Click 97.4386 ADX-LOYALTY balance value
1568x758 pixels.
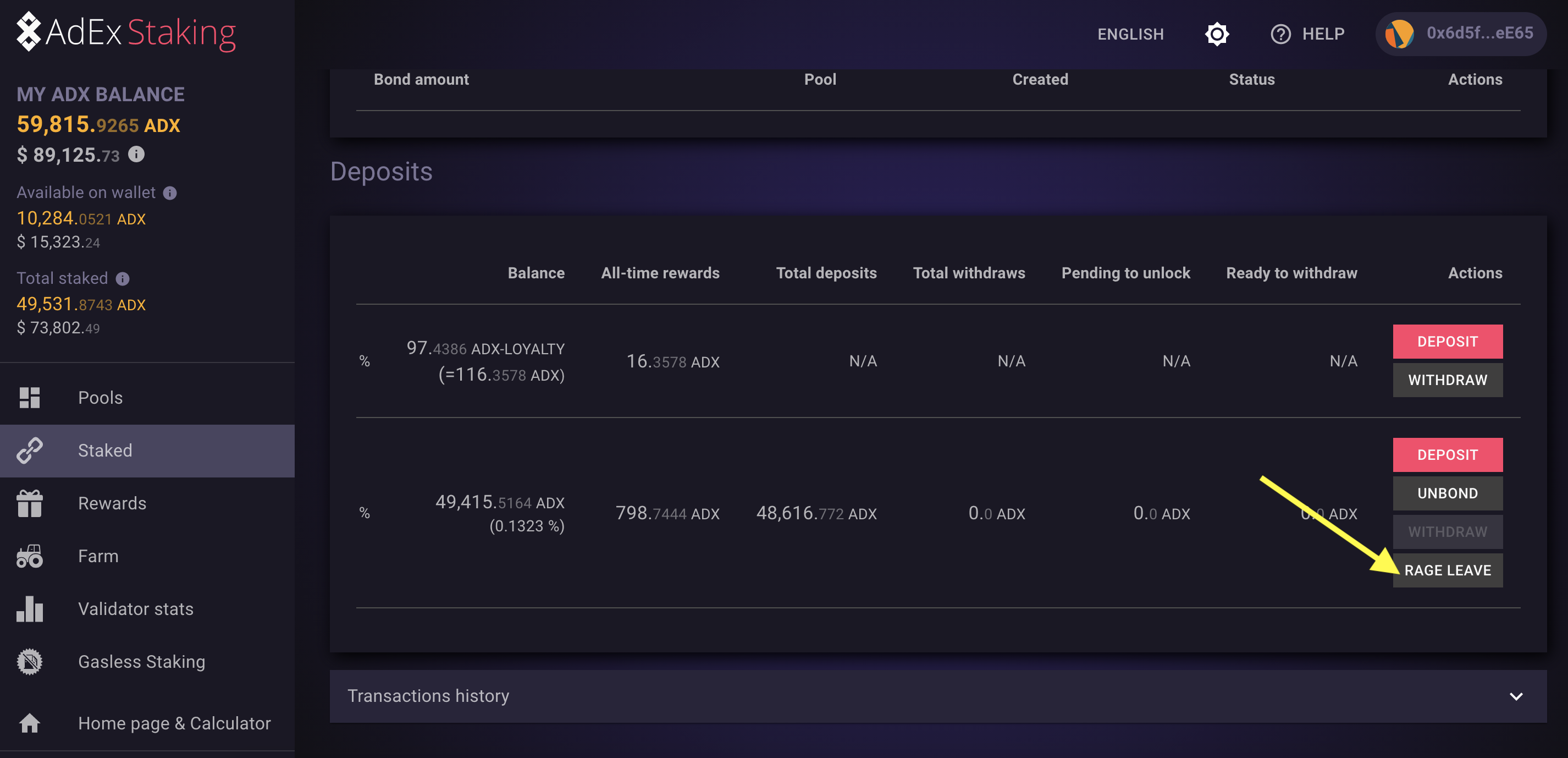coord(485,348)
